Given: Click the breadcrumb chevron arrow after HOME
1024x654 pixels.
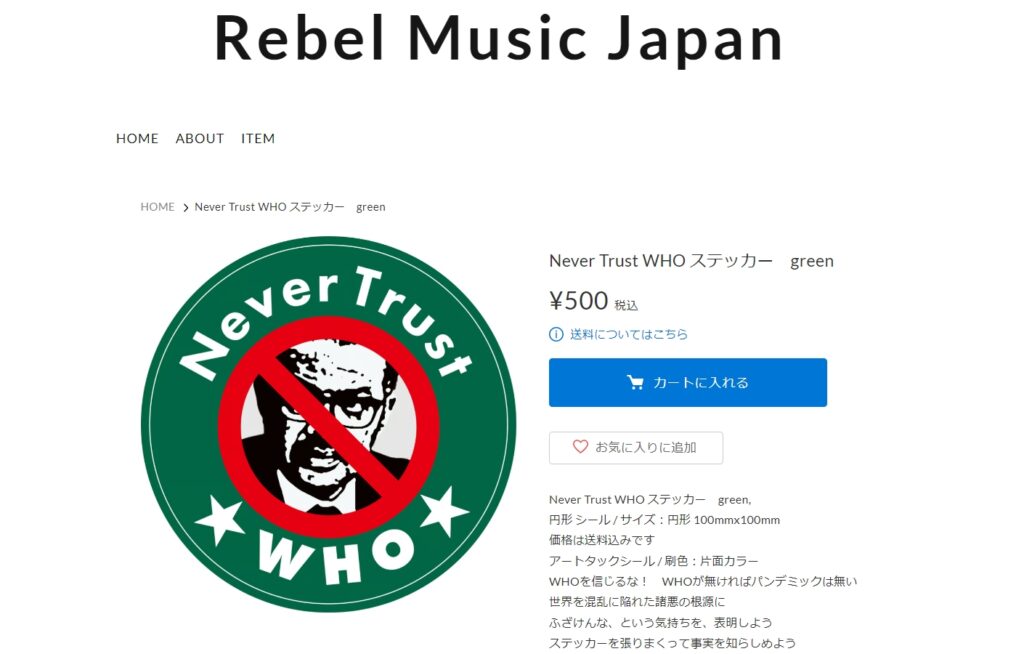Looking at the screenshot, I should tap(185, 208).
